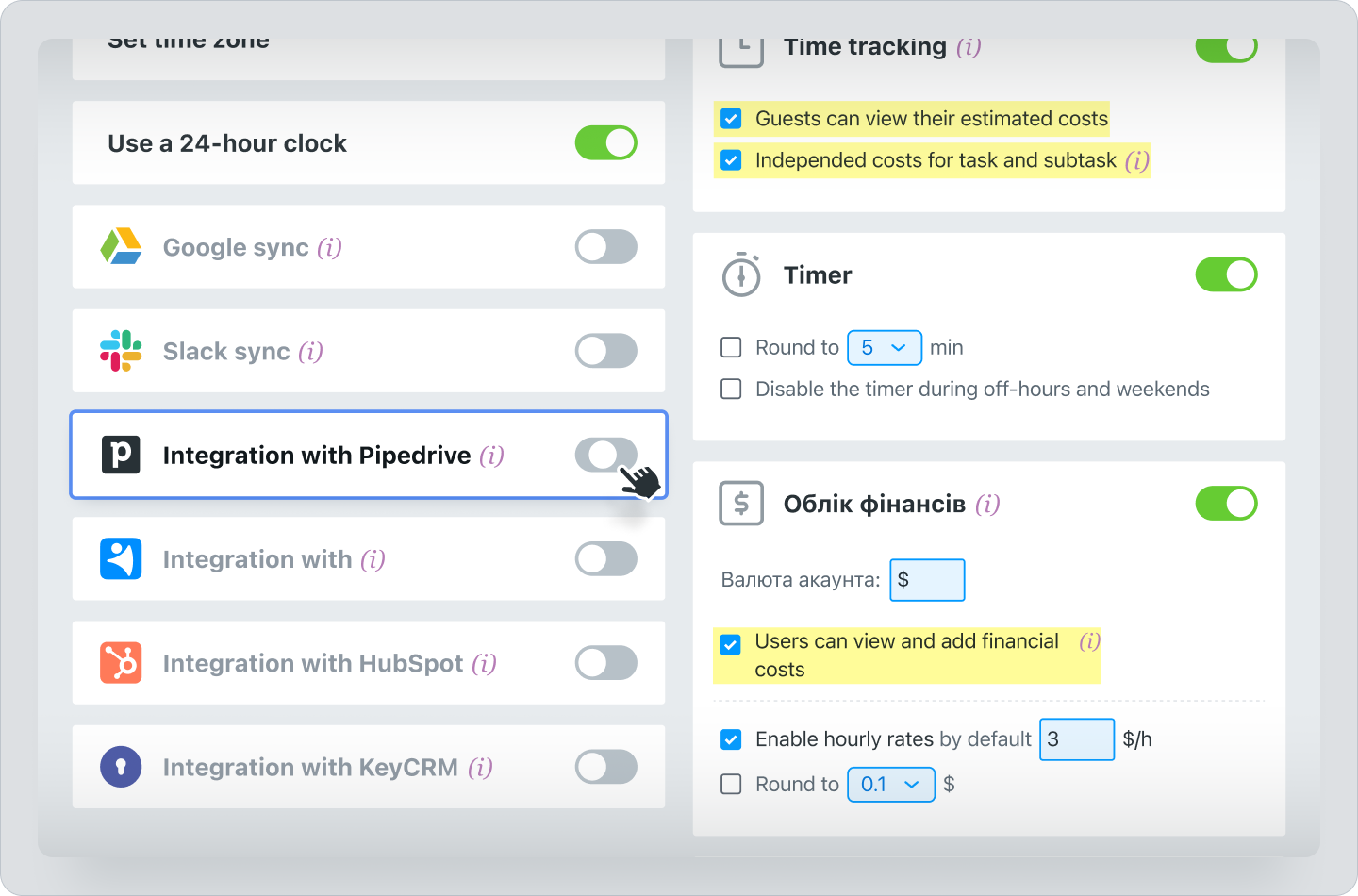Uncheck Guests can view their estimated costs
The image size is (1358, 896).
coord(731,118)
